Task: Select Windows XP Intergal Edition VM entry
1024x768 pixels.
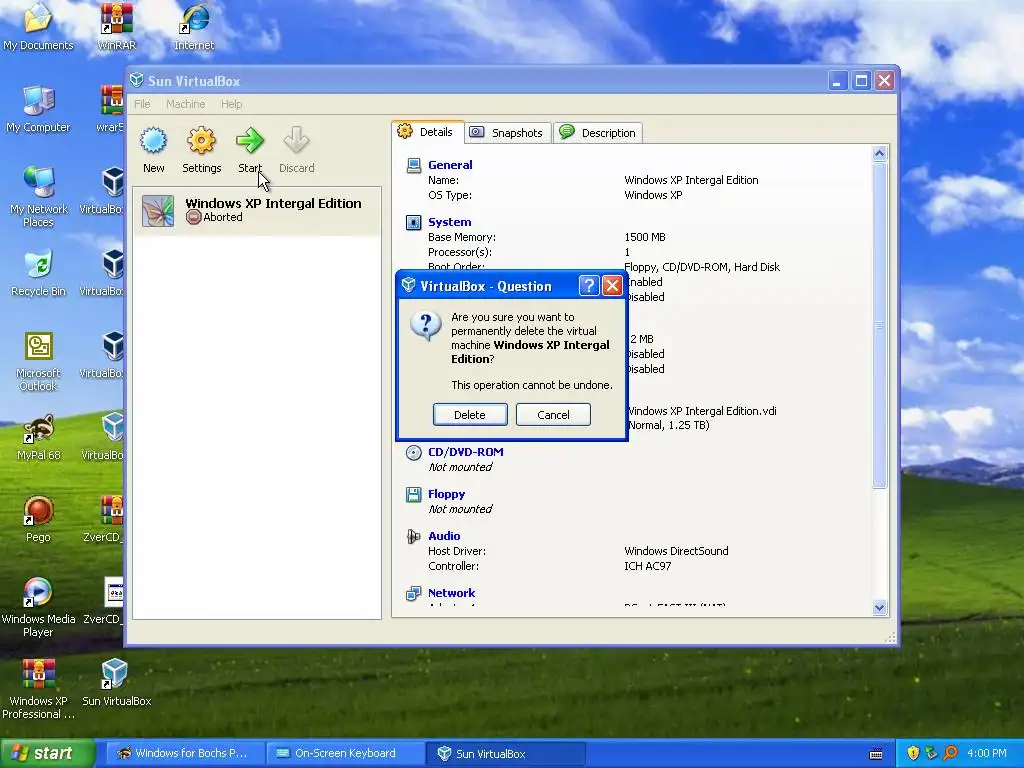Action: tap(257, 210)
